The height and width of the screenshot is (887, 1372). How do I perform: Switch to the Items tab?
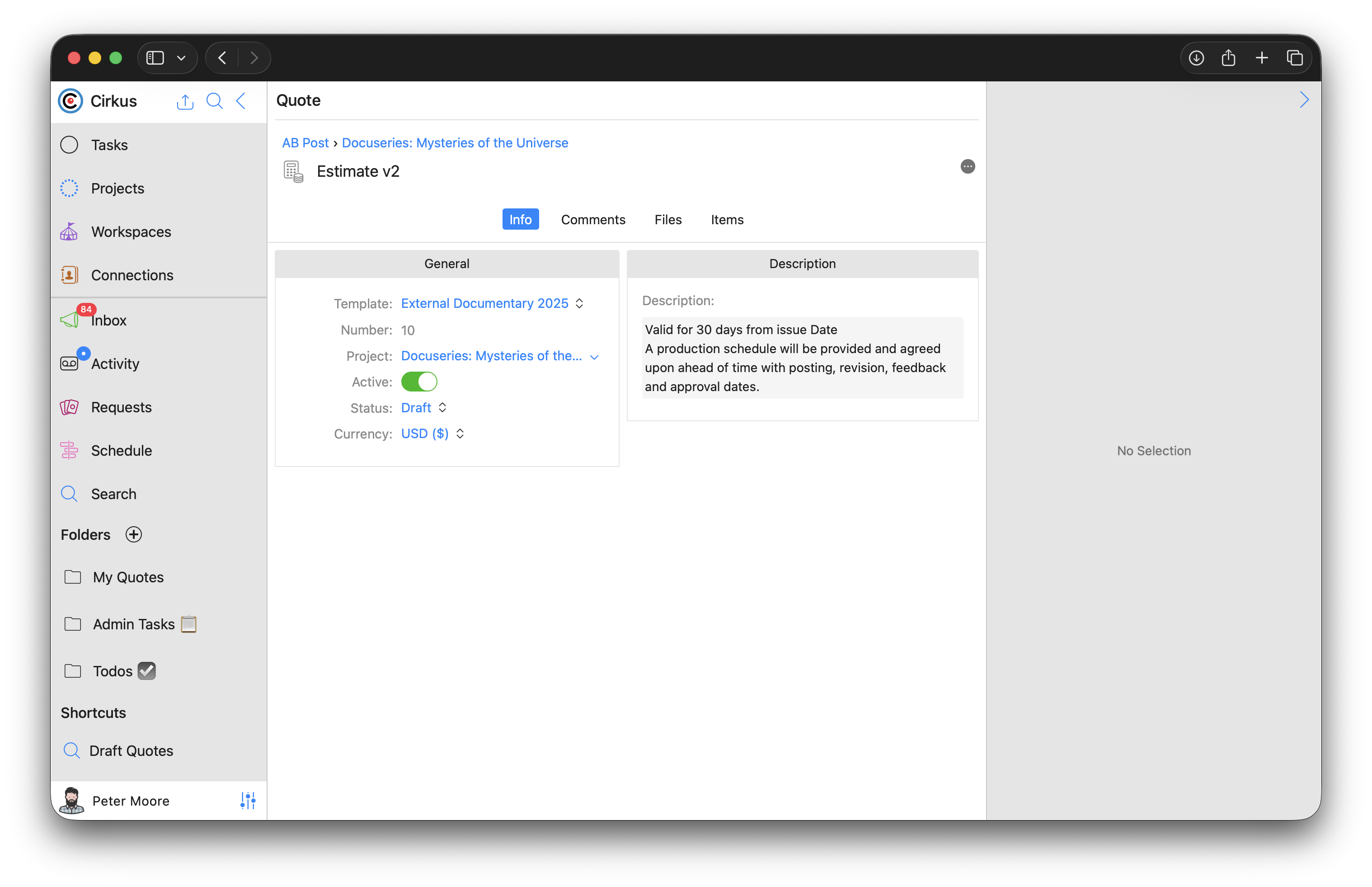pos(727,219)
